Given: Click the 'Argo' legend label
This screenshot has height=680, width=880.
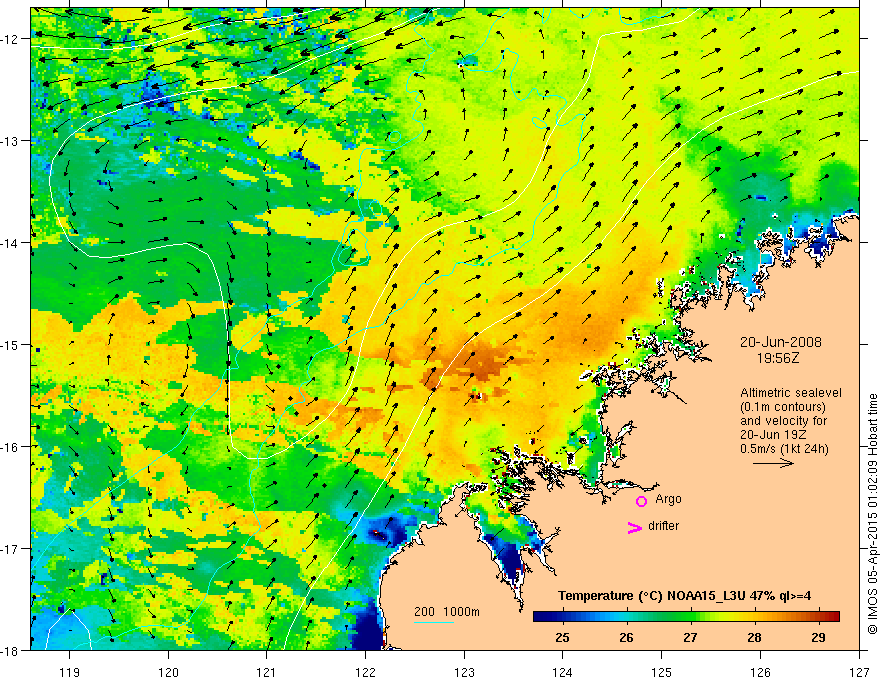Looking at the screenshot, I should click(x=668, y=499).
